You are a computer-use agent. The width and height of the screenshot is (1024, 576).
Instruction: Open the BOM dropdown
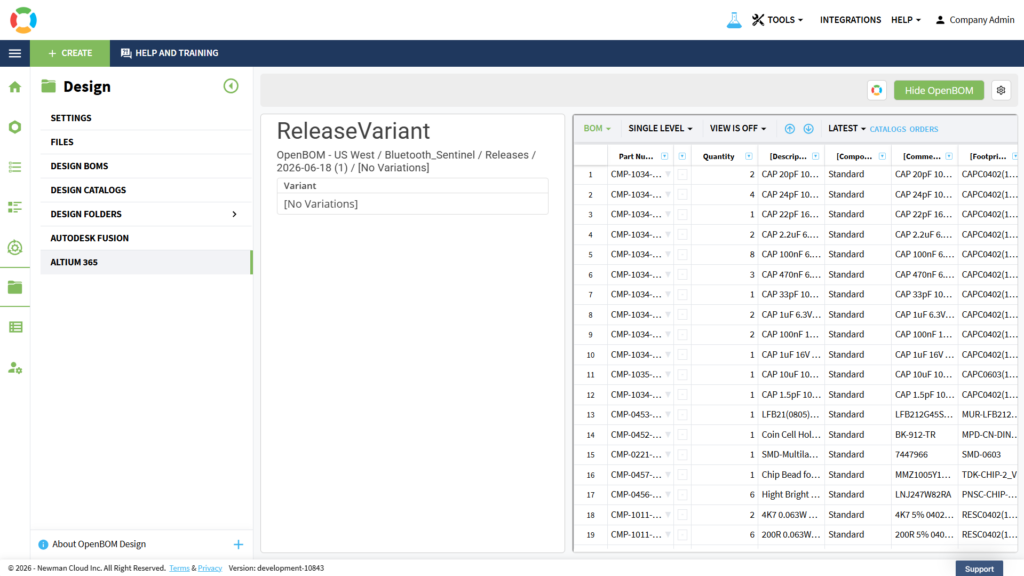pos(597,129)
